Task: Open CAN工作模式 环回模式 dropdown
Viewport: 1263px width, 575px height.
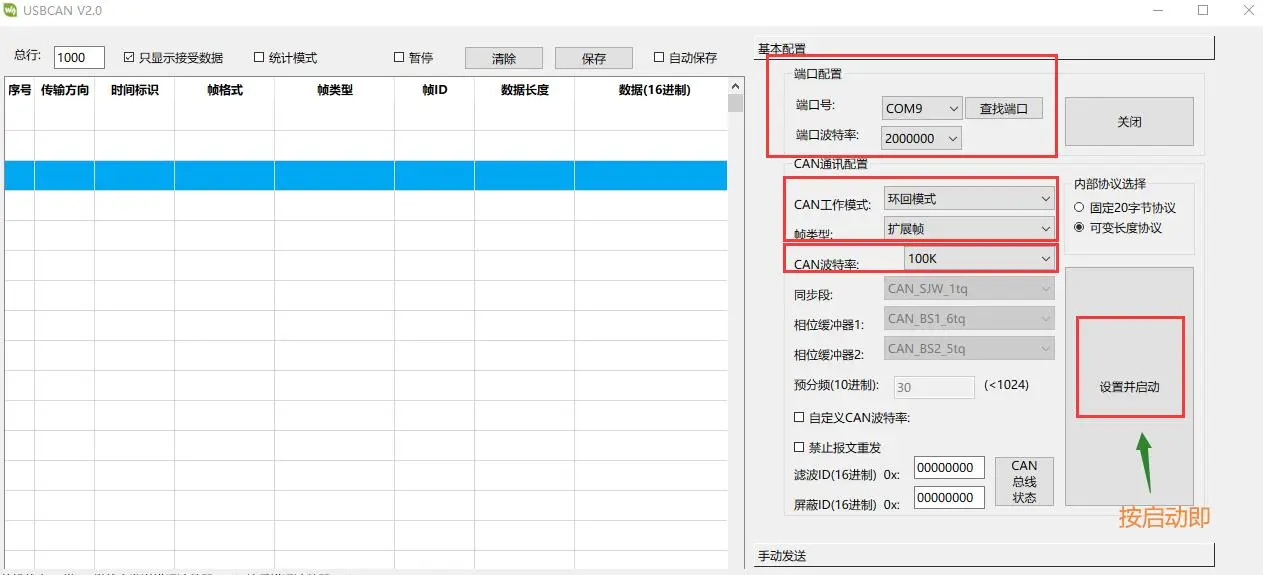Action: [x=968, y=199]
